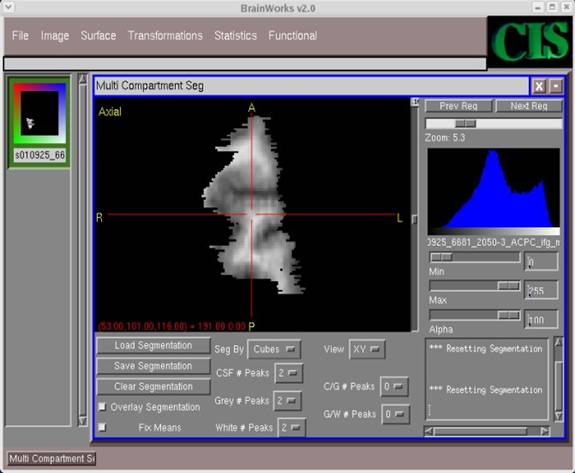Viewport: 575px width, 473px height.
Task: Click the Load Segmentation button
Action: [153, 345]
